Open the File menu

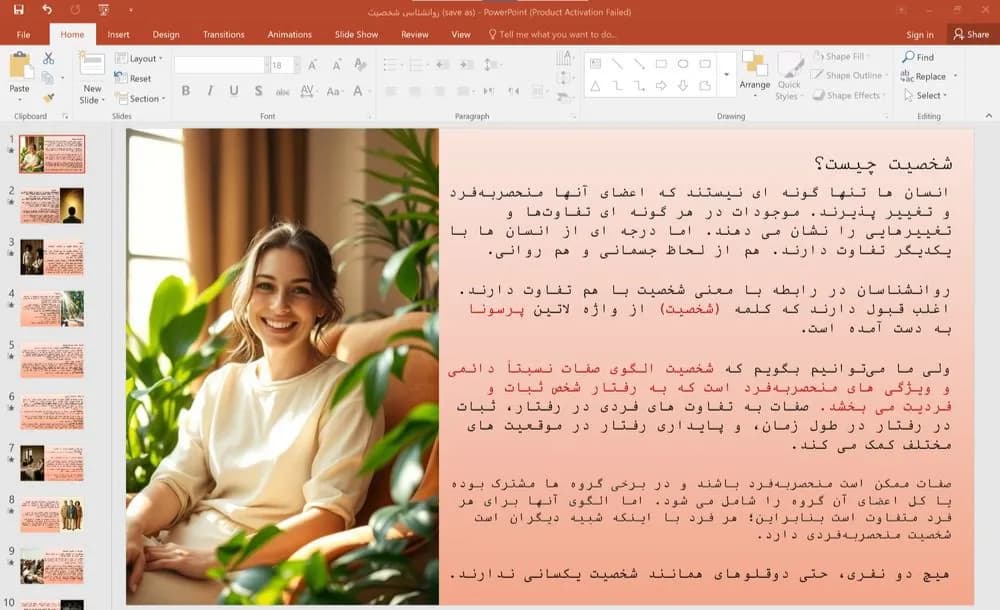point(24,34)
